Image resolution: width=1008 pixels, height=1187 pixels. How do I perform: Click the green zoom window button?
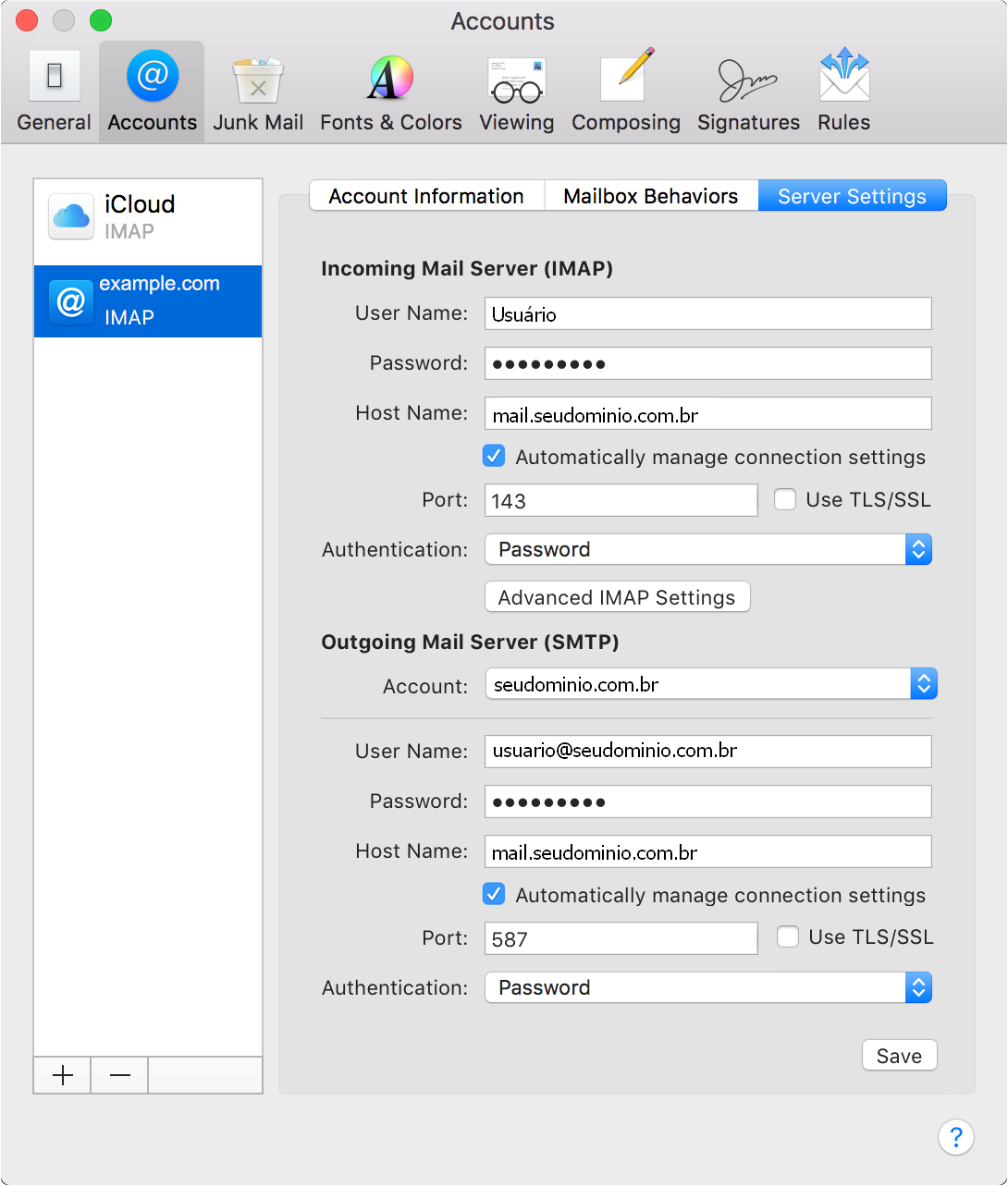101,20
